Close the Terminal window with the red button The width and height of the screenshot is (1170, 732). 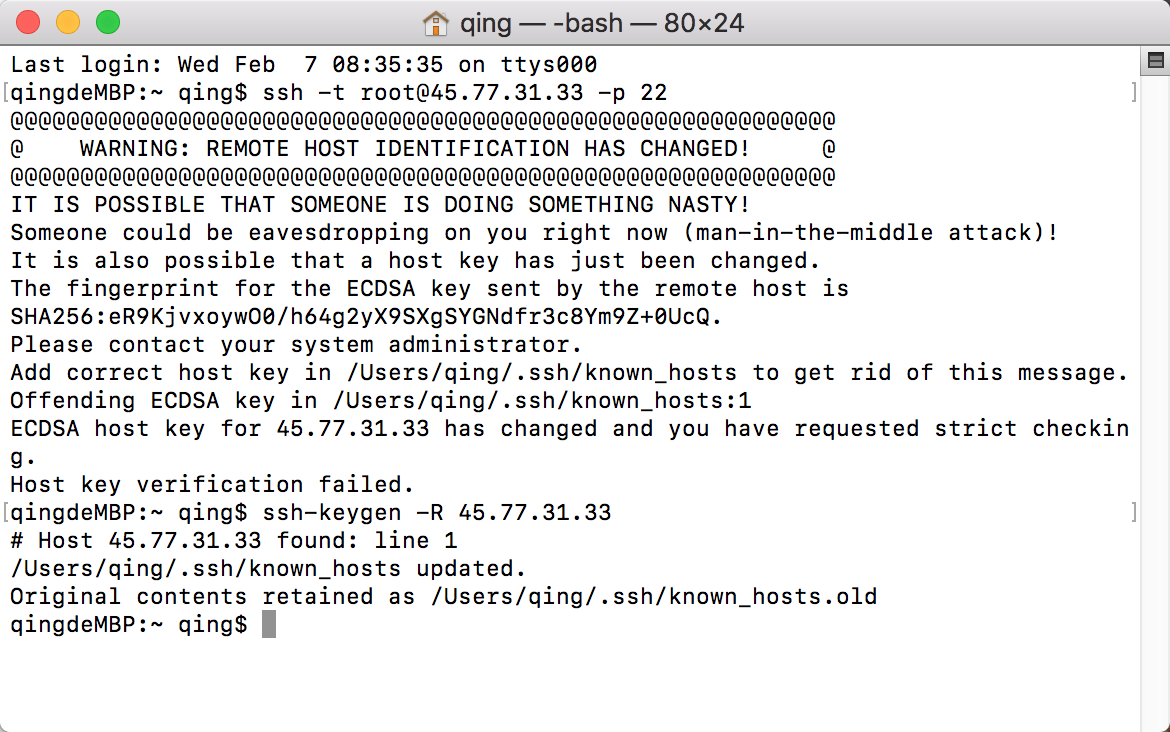pyautogui.click(x=28, y=22)
